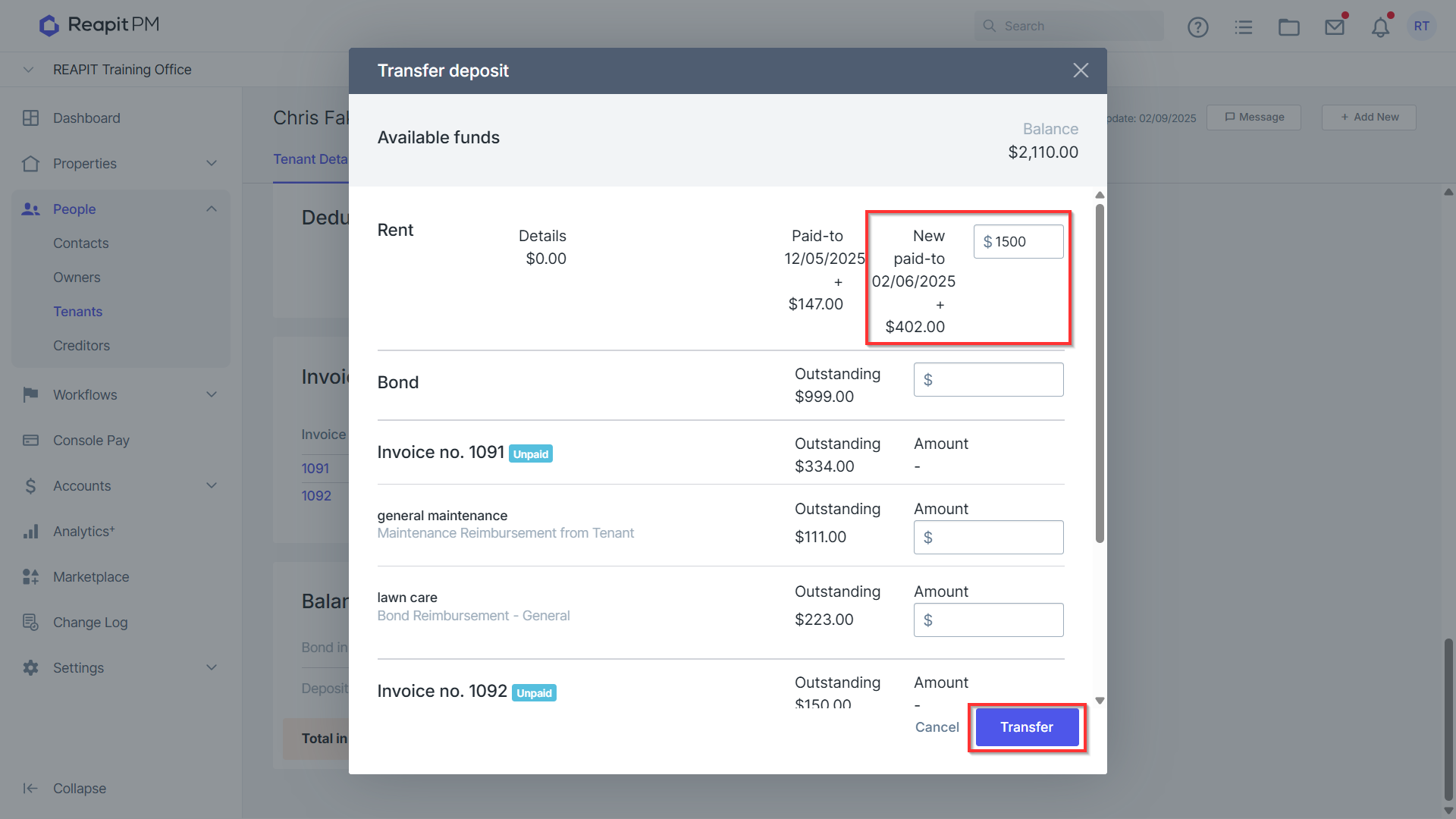Open the RT user avatar
The width and height of the screenshot is (1456, 819).
click(x=1422, y=27)
